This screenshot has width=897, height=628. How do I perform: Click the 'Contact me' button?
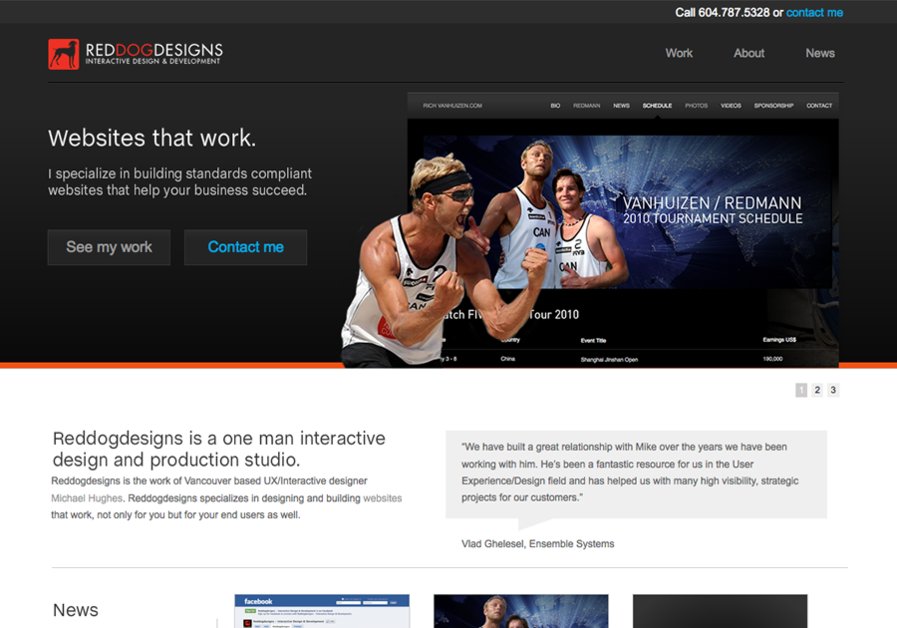pos(245,247)
